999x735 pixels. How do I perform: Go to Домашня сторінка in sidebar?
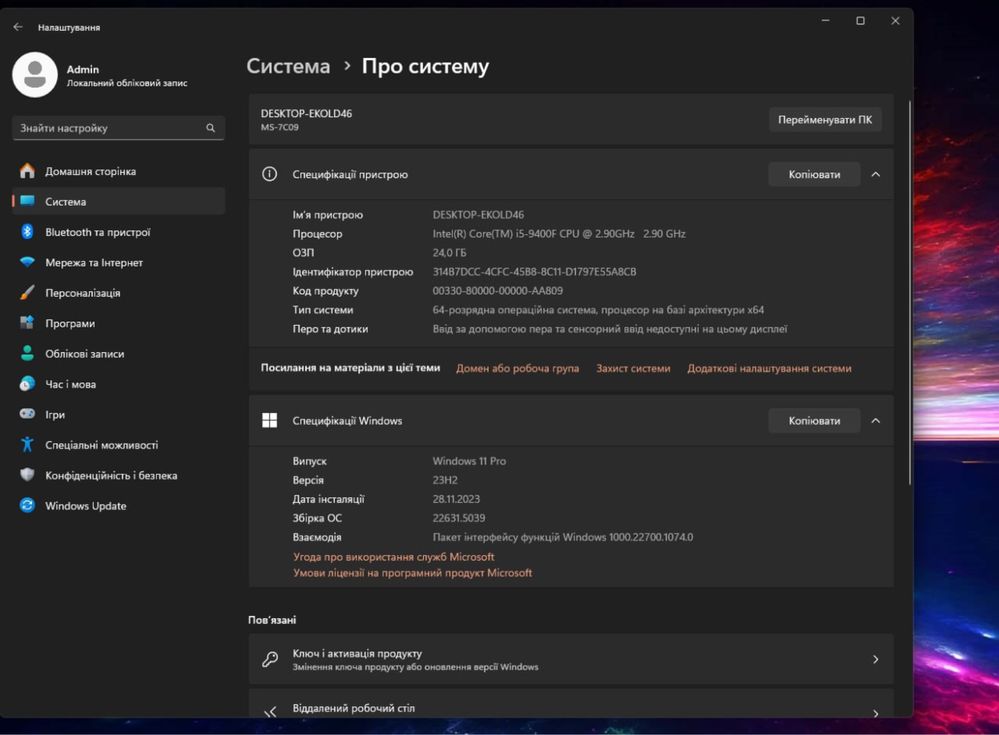119,171
